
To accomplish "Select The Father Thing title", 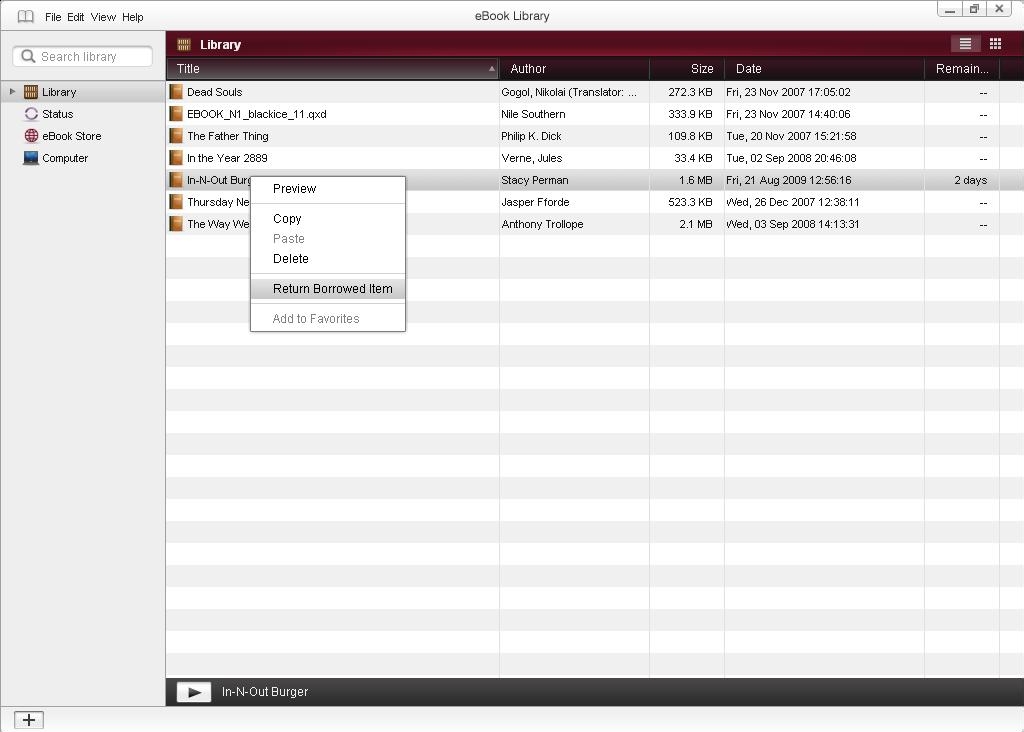I will point(228,136).
